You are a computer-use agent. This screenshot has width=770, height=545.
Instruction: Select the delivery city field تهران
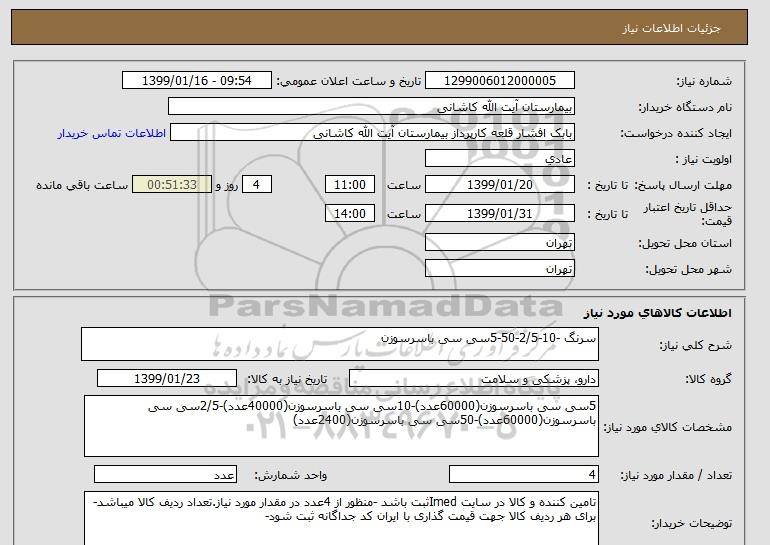(x=499, y=269)
